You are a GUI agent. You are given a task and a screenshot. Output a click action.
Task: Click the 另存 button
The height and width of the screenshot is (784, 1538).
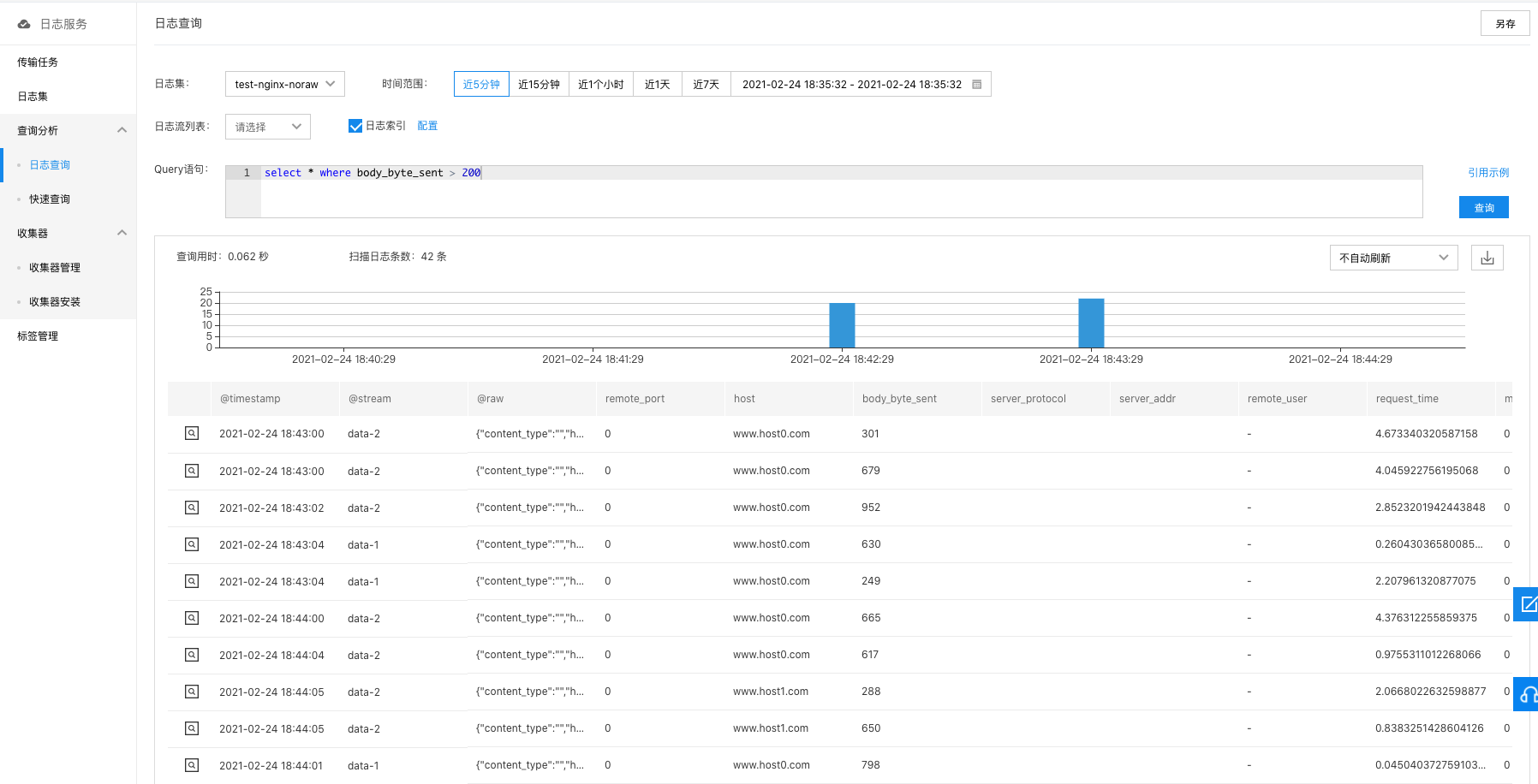[x=1505, y=24]
